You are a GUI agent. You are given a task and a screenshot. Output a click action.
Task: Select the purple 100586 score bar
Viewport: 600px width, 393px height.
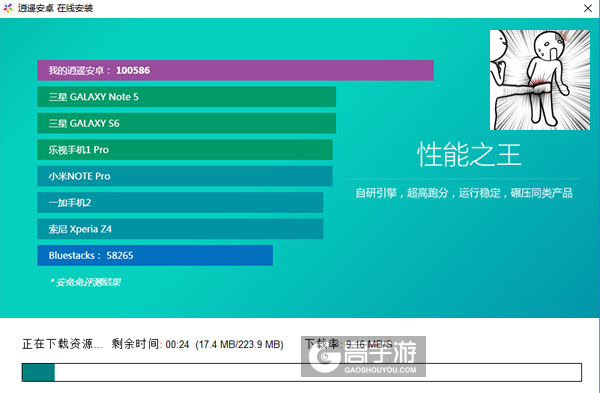pyautogui.click(x=235, y=70)
